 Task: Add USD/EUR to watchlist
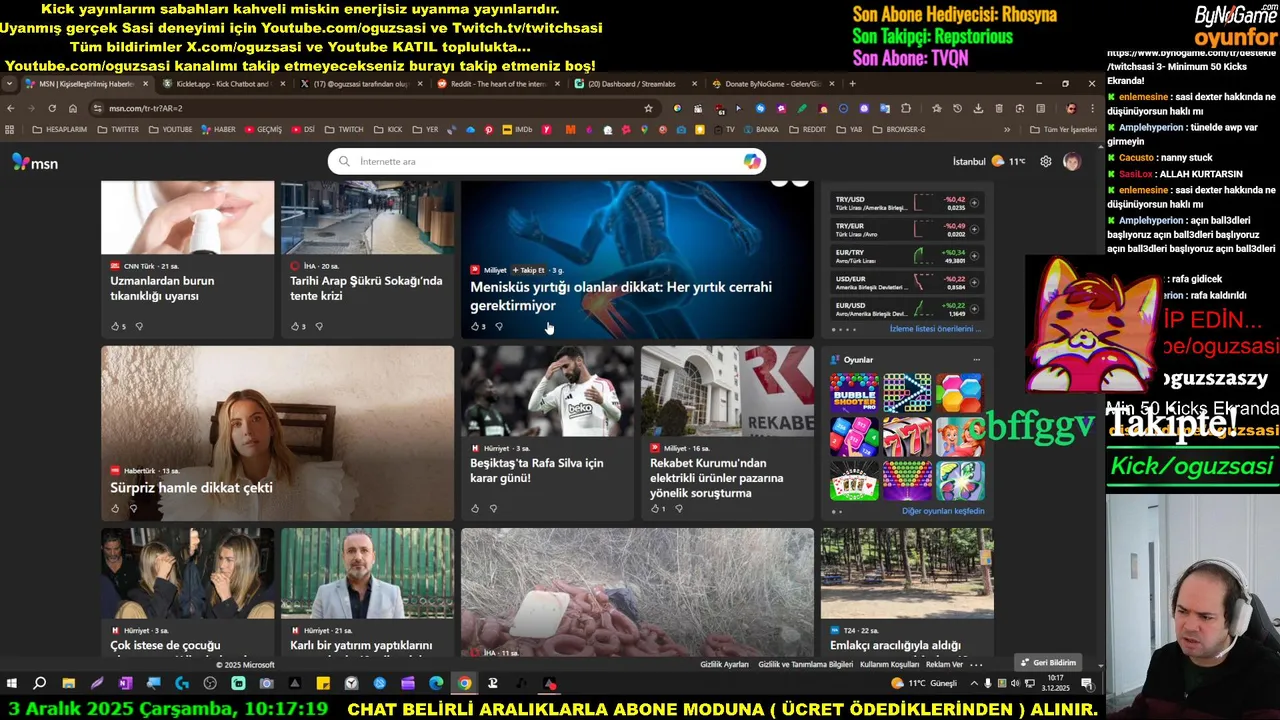tap(974, 283)
